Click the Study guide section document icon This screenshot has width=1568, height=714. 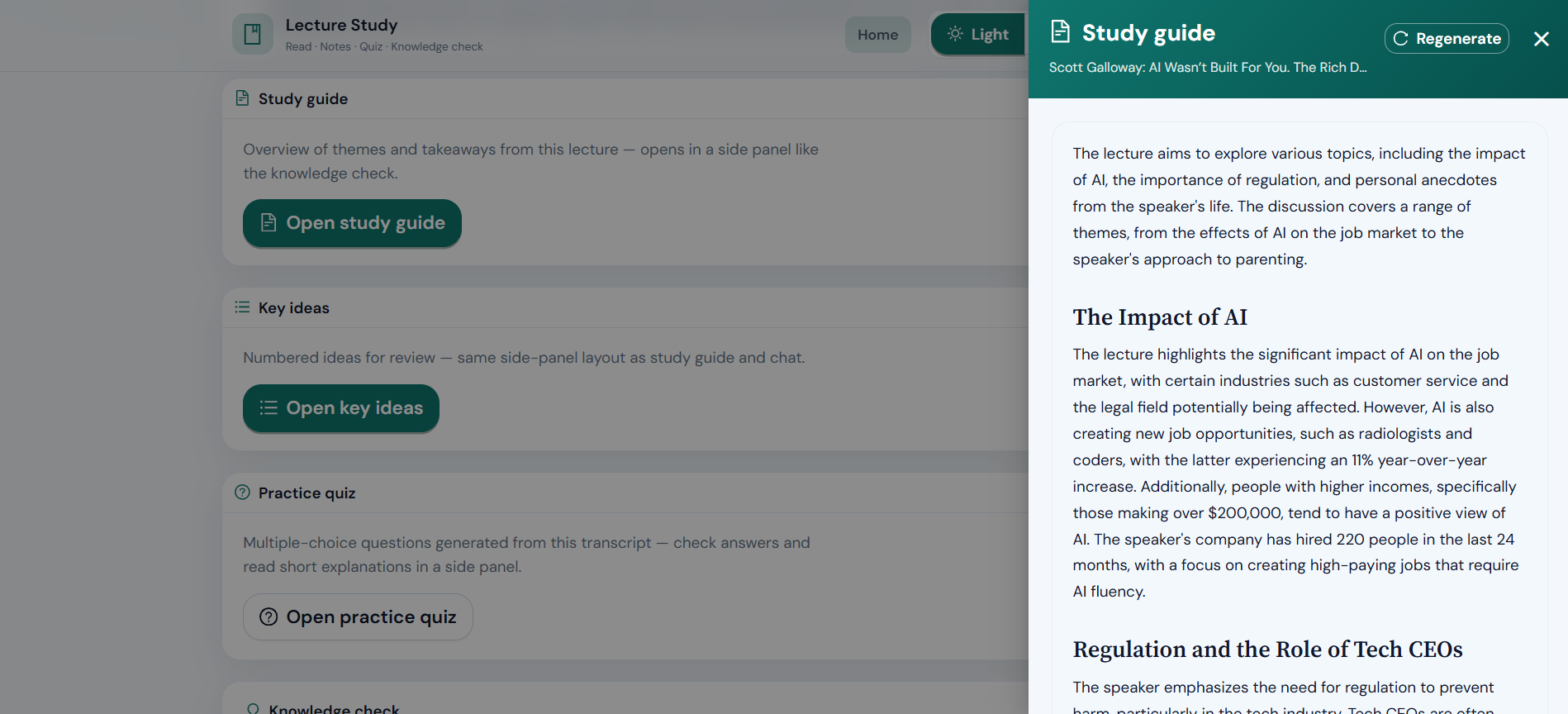(242, 98)
